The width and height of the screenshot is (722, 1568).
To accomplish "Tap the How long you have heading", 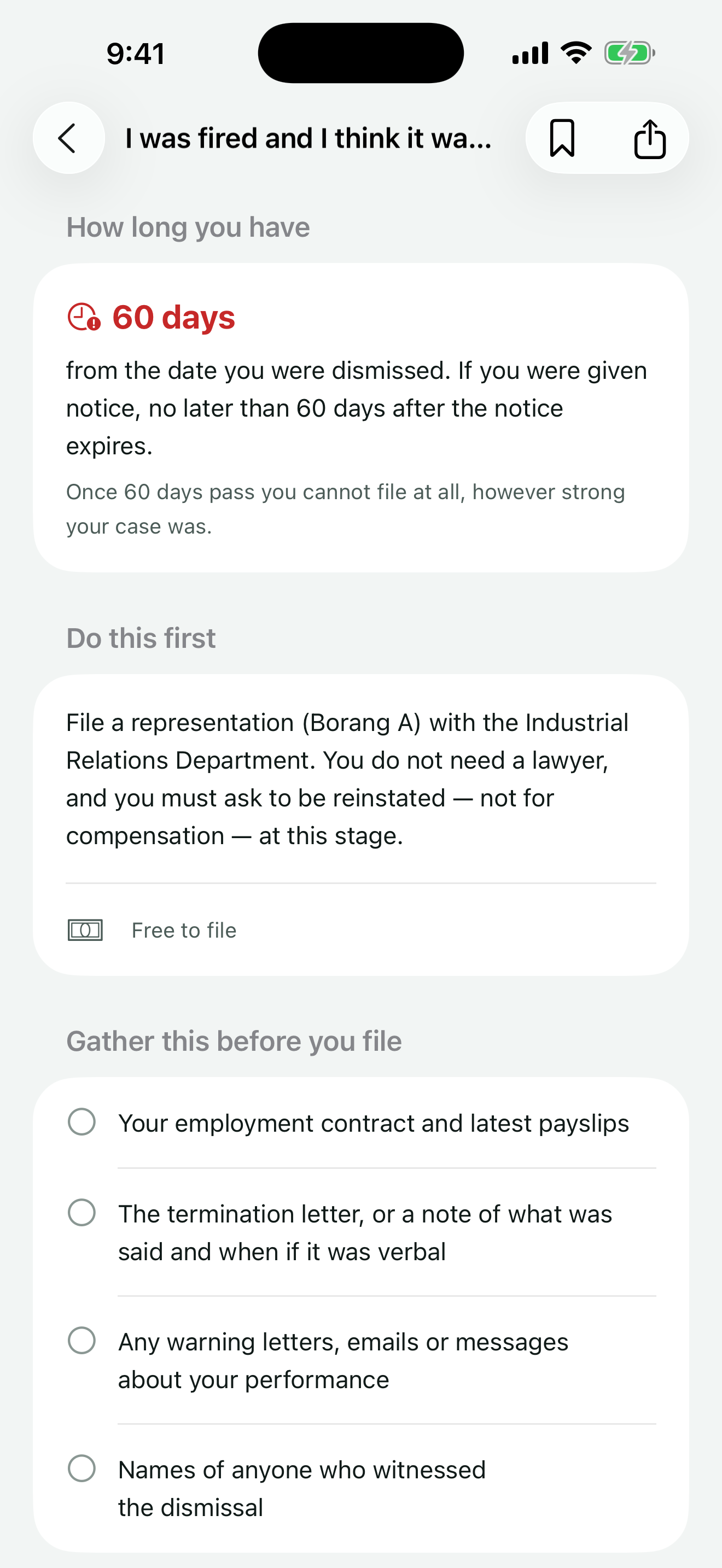I will 188,227.
